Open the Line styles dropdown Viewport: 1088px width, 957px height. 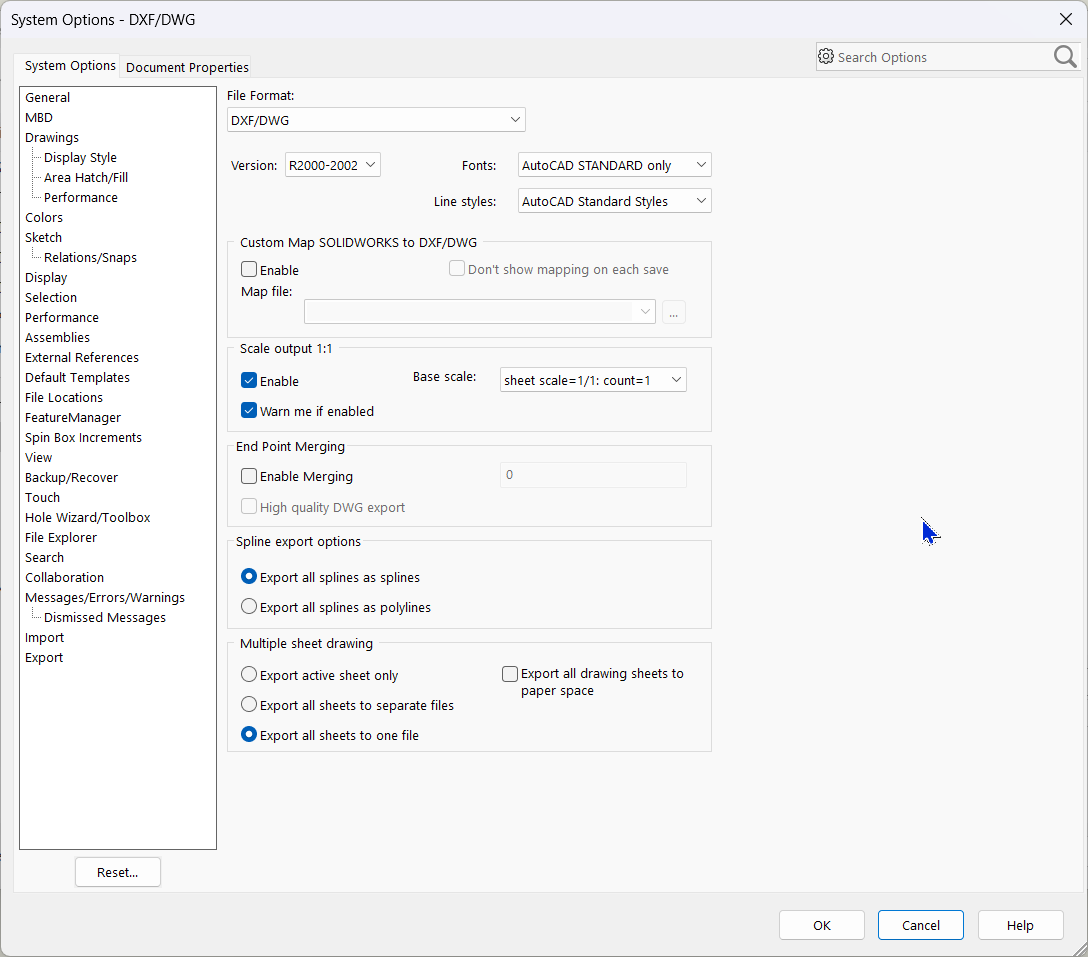614,201
